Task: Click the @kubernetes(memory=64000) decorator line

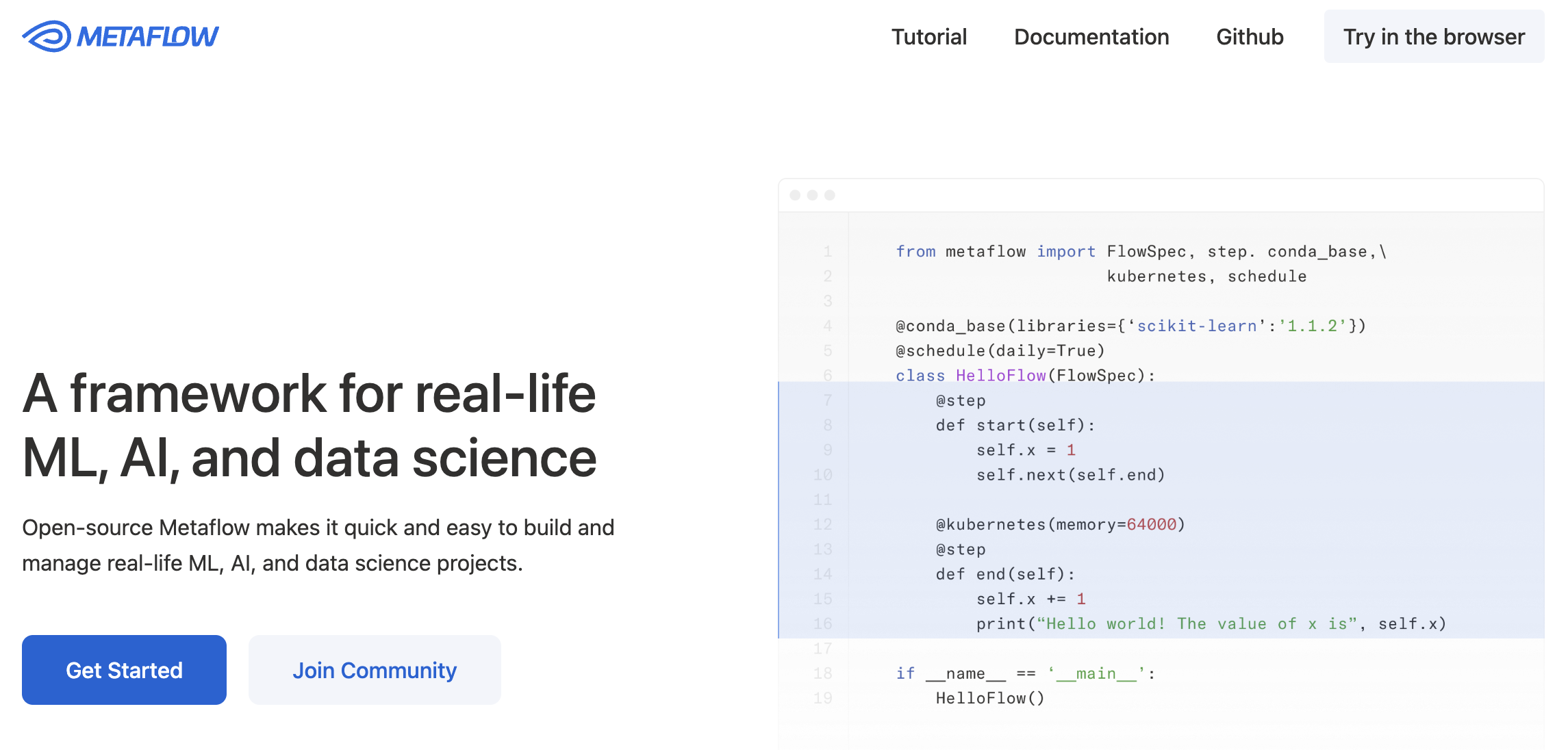Action: pos(1060,525)
